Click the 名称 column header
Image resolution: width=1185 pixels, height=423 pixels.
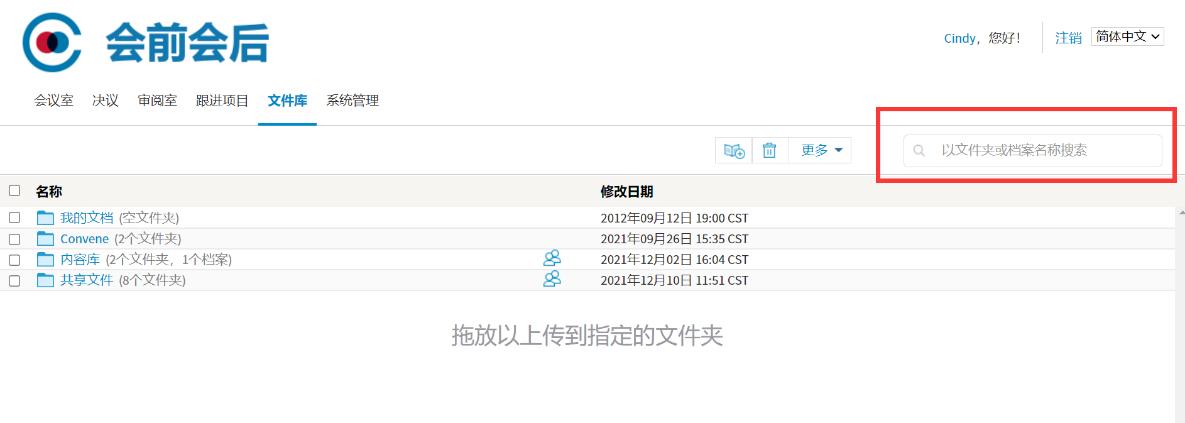[48, 191]
